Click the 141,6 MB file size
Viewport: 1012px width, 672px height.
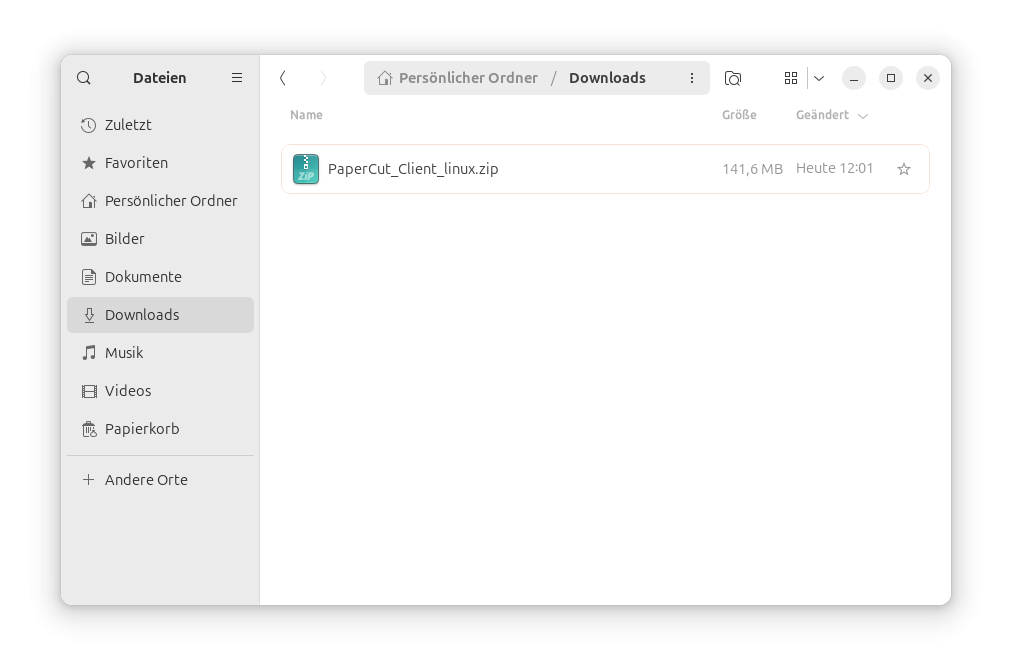point(753,169)
